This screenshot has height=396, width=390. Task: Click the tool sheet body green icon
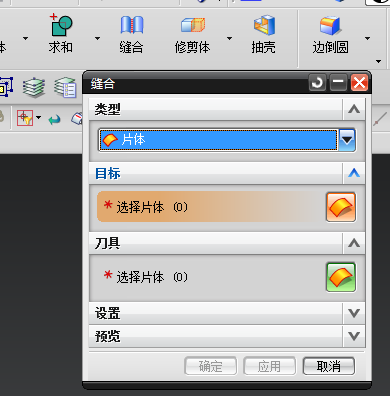click(x=341, y=277)
